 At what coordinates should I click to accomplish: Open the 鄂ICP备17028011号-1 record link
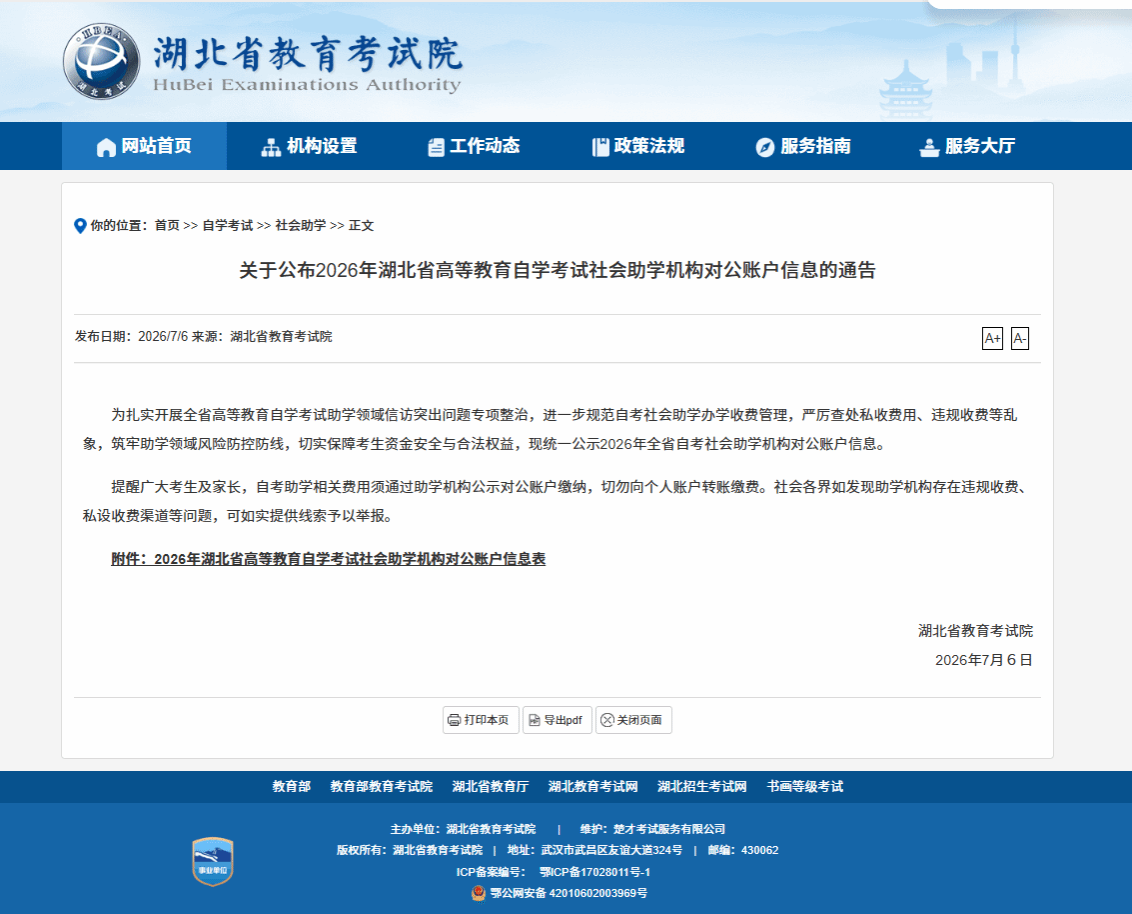(595, 872)
